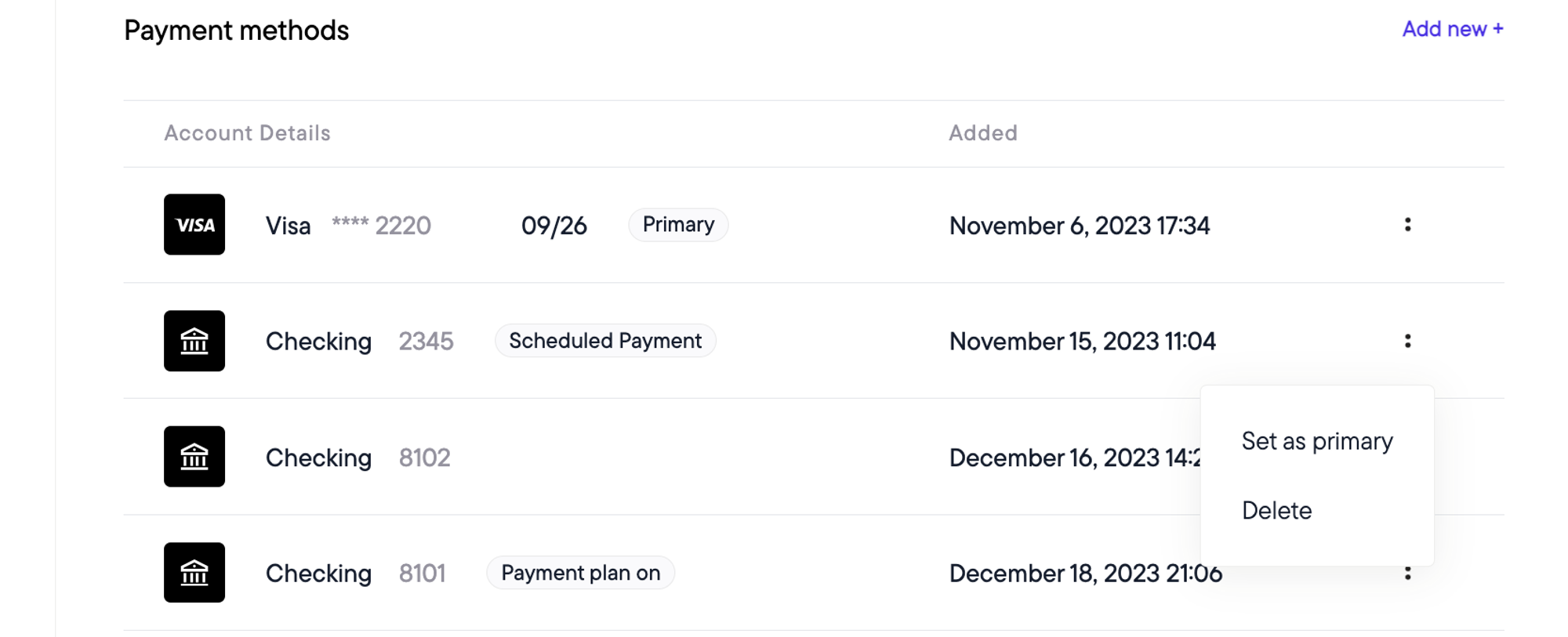Choose Set as primary menu option
The height and width of the screenshot is (637, 1568).
(x=1317, y=441)
